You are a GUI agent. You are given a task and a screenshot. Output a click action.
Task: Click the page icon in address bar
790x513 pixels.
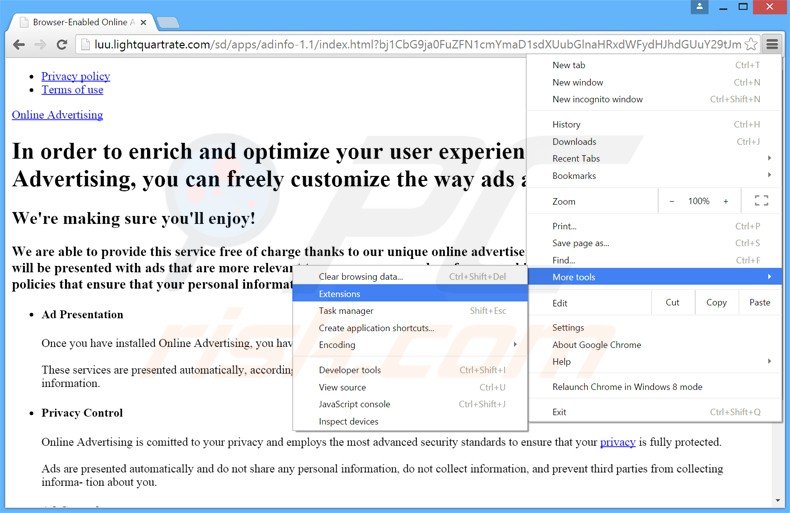tap(85, 44)
